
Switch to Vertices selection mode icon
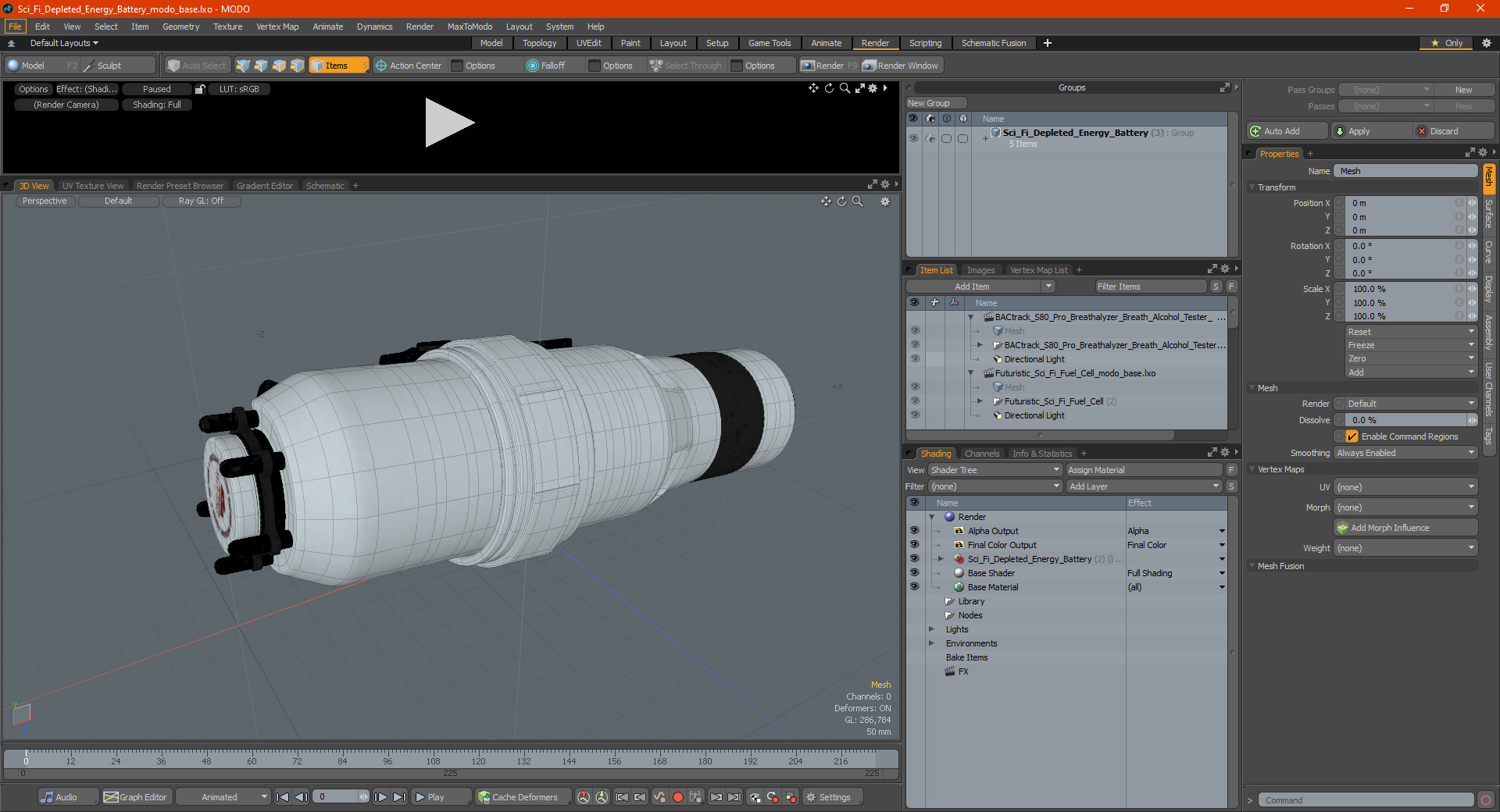[243, 66]
